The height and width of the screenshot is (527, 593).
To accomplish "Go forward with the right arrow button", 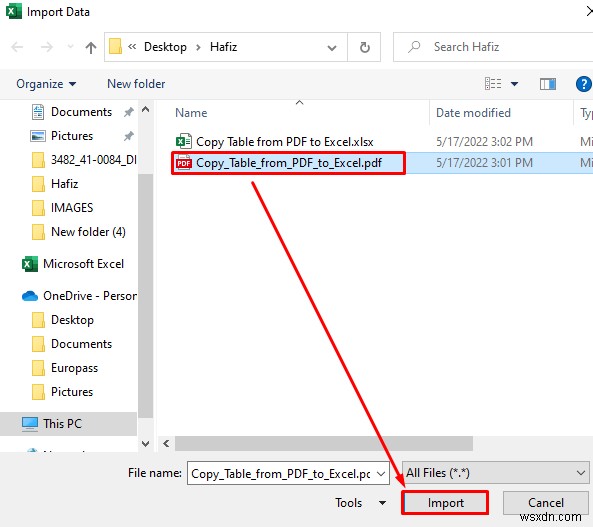I will pyautogui.click(x=47, y=47).
